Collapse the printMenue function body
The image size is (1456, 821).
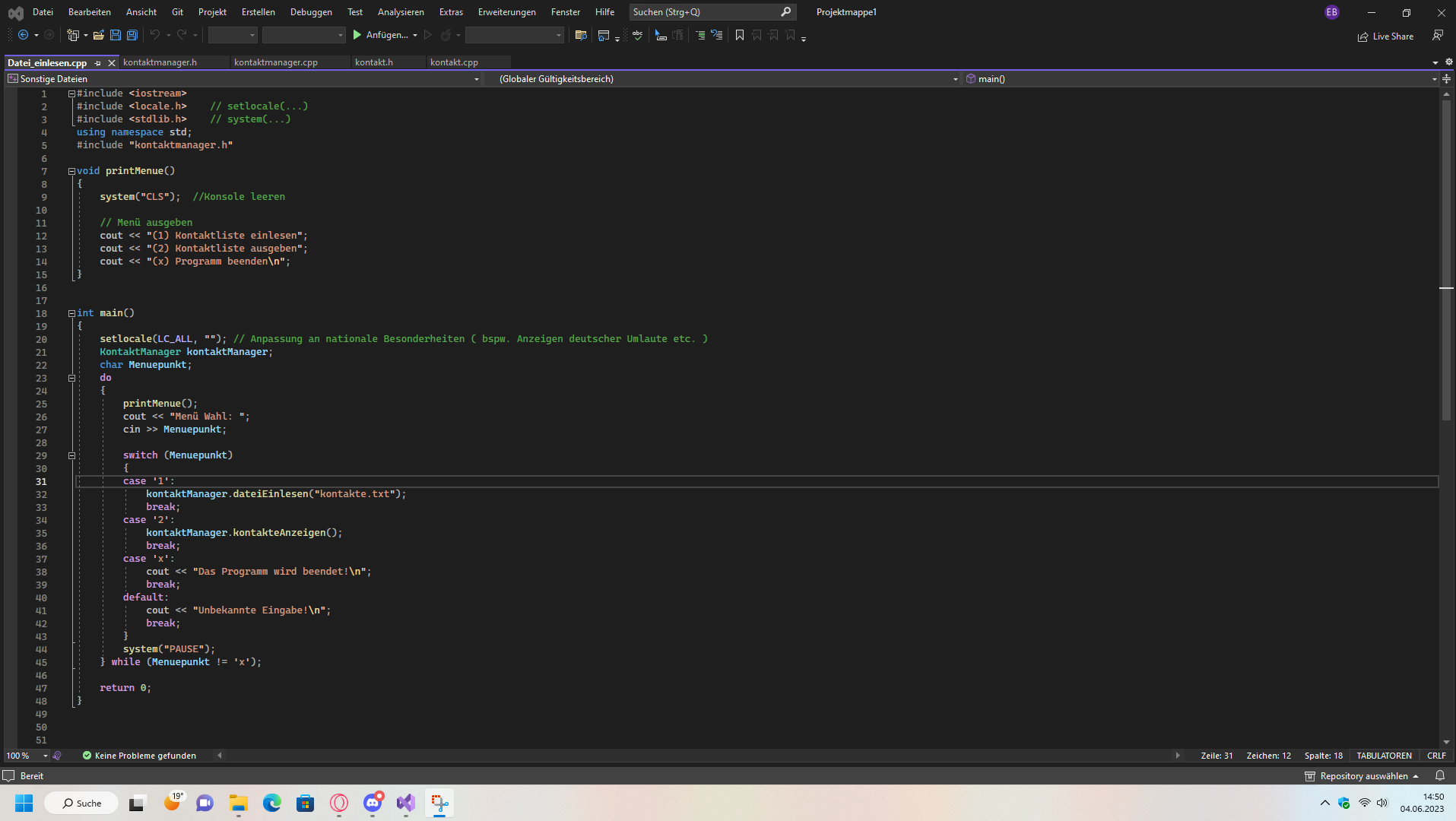pyautogui.click(x=71, y=170)
